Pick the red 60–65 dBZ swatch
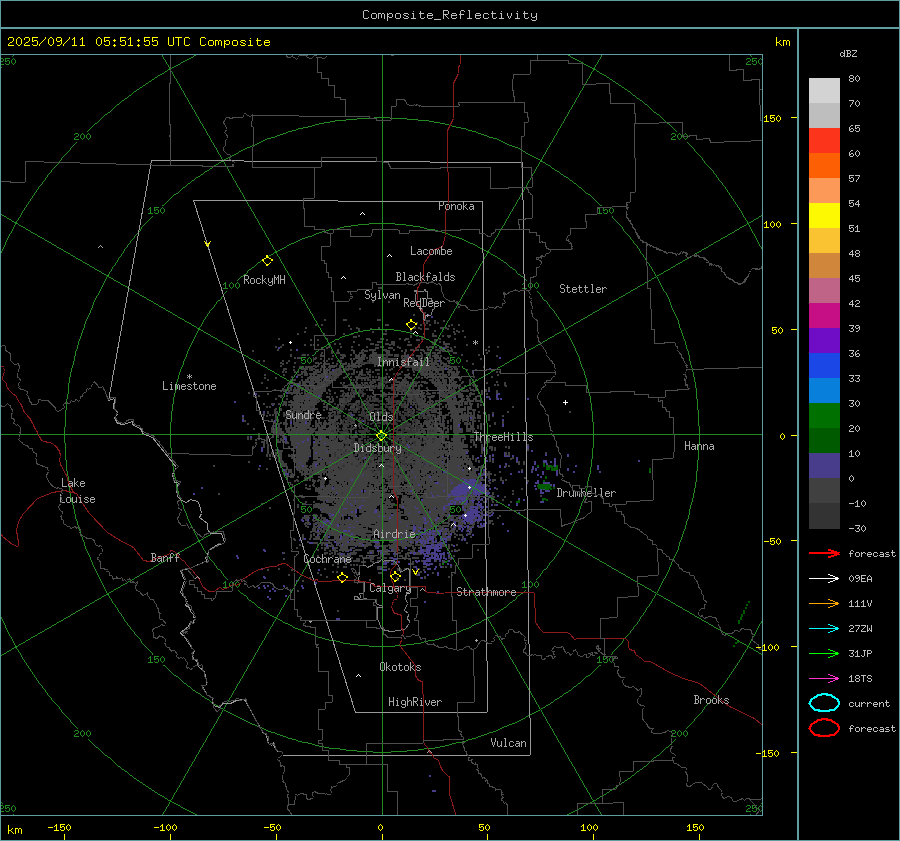 (x=824, y=141)
